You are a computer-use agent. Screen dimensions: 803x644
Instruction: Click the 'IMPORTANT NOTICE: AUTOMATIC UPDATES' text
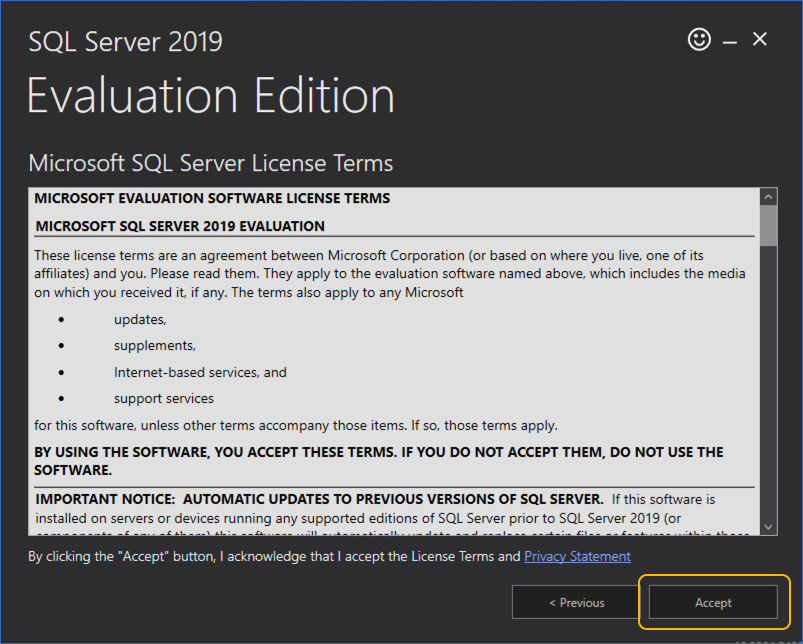point(320,499)
